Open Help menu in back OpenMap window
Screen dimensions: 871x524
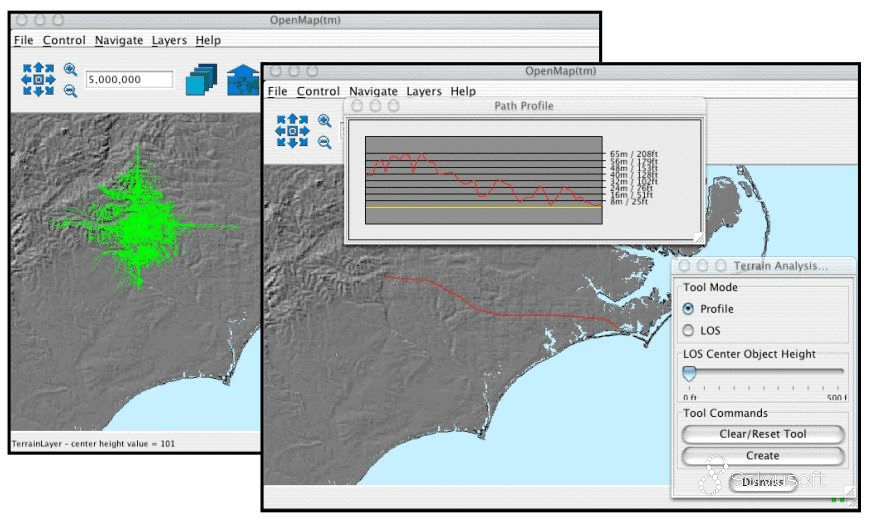click(208, 40)
